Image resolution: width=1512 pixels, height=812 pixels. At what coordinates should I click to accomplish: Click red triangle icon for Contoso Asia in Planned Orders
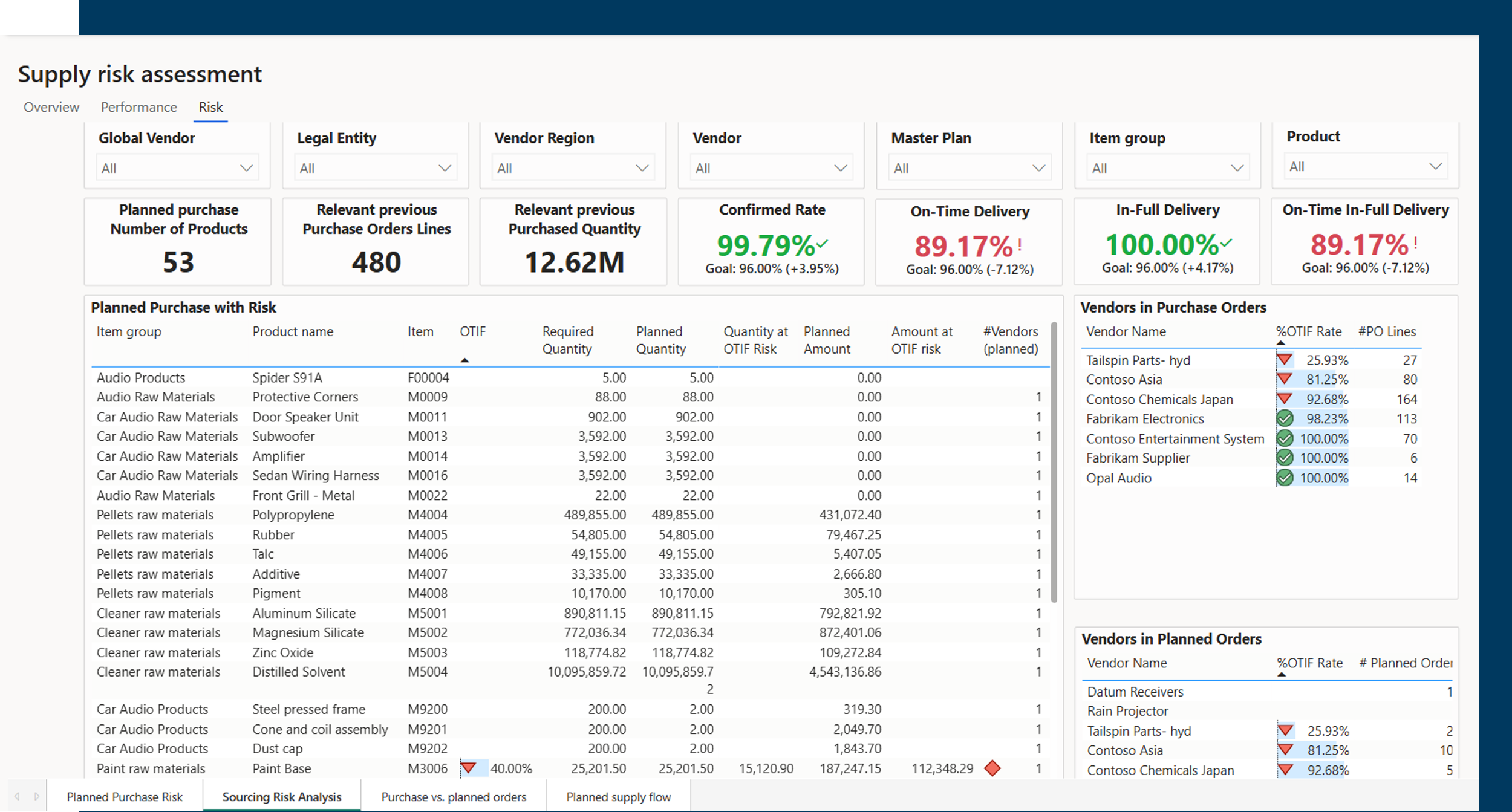tap(1286, 750)
